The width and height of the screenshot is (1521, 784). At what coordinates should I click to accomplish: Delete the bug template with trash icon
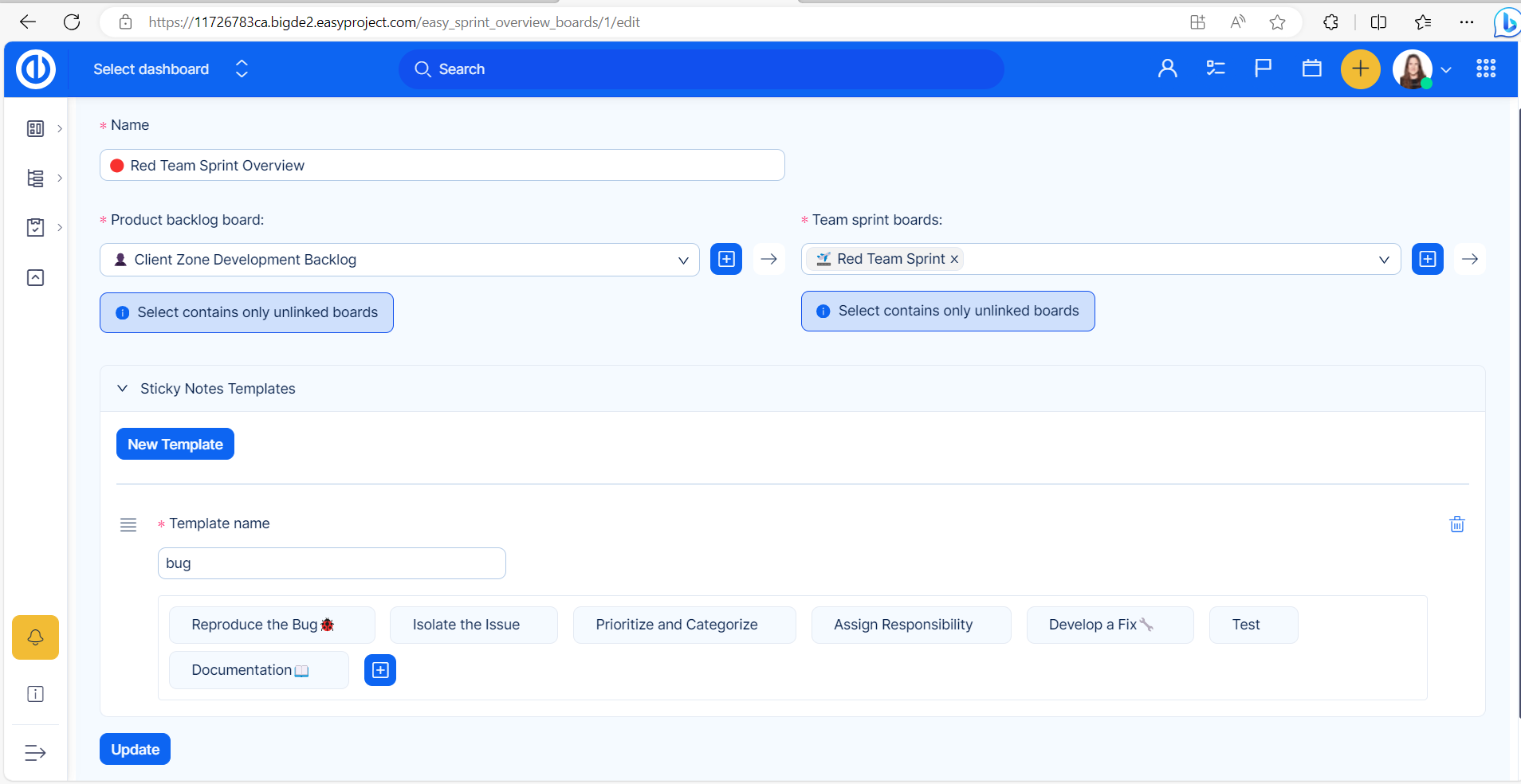click(x=1456, y=524)
